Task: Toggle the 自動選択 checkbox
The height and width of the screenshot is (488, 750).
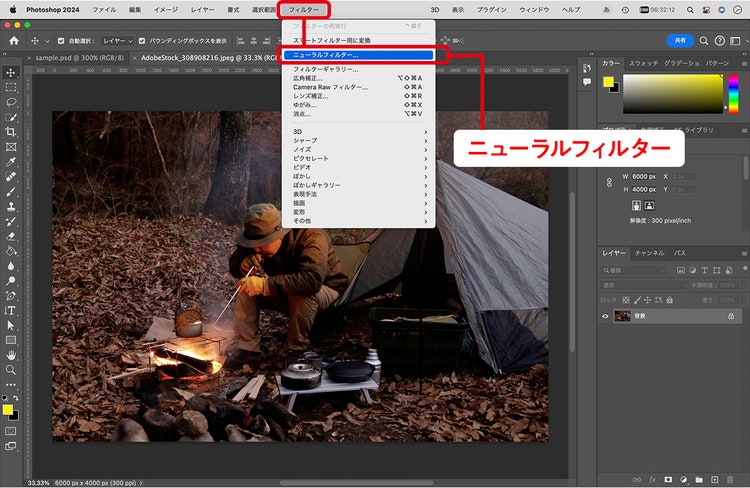Action: [x=61, y=41]
